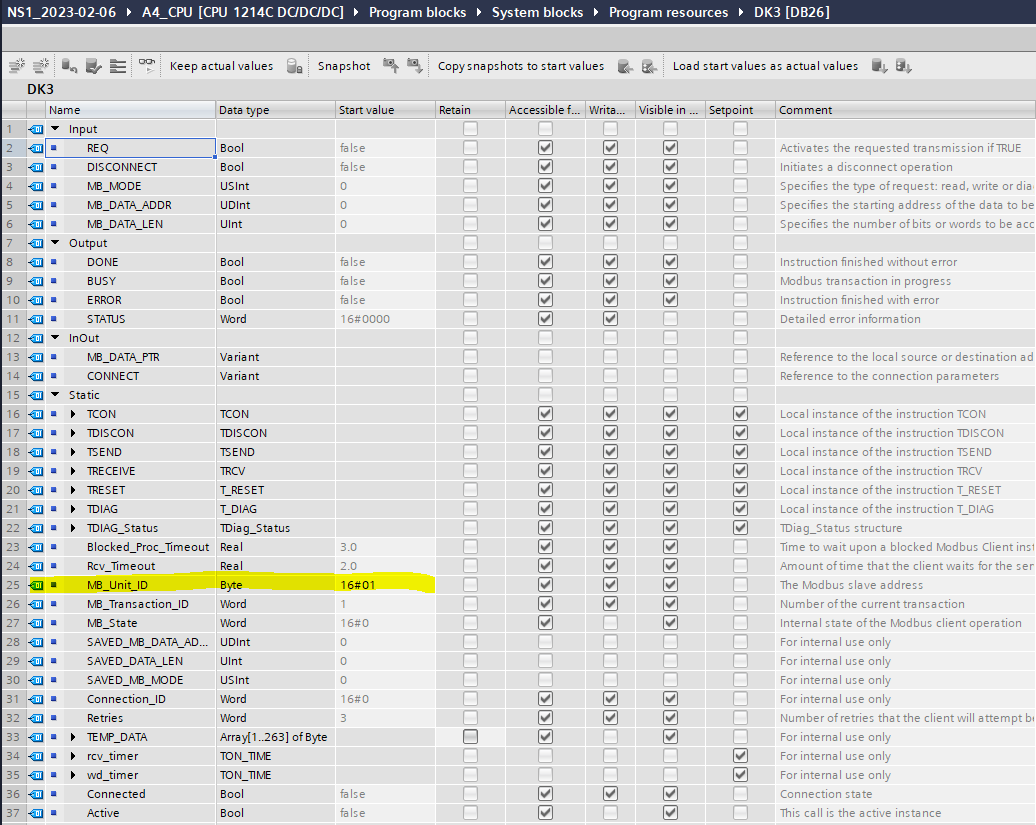1036x825 pixels.
Task: Click the last icon at the toolbar's right end
Action: click(x=903, y=66)
